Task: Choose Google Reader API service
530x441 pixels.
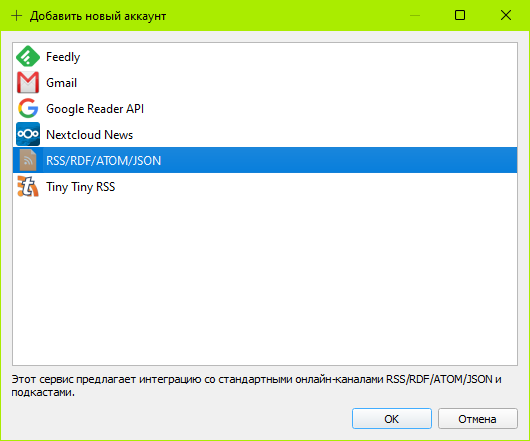Action: pyautogui.click(x=265, y=108)
